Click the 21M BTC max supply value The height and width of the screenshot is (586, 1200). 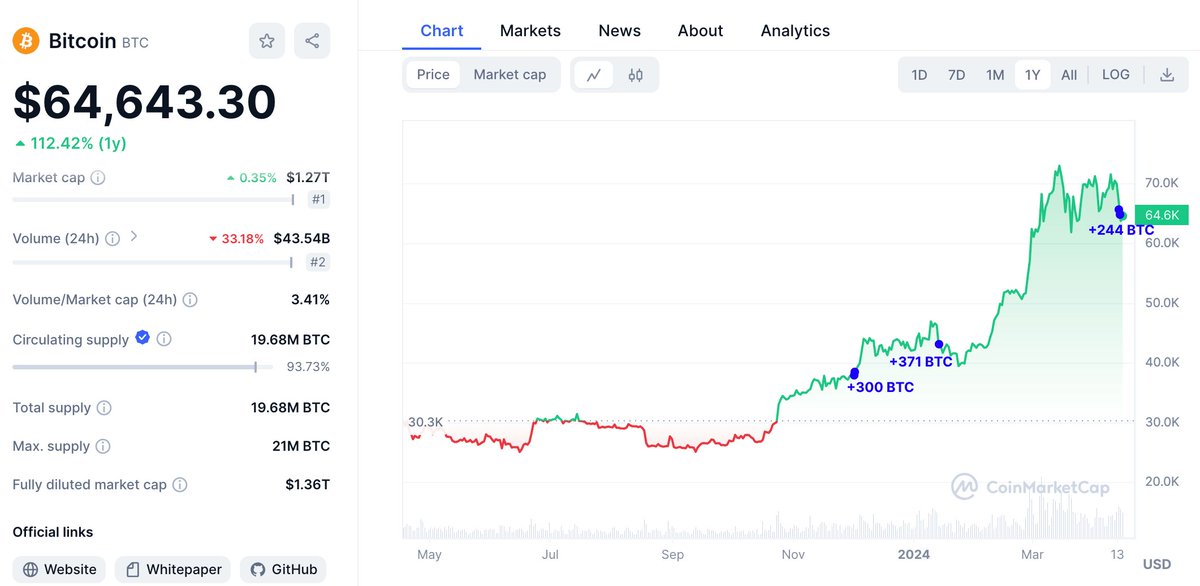click(x=300, y=447)
